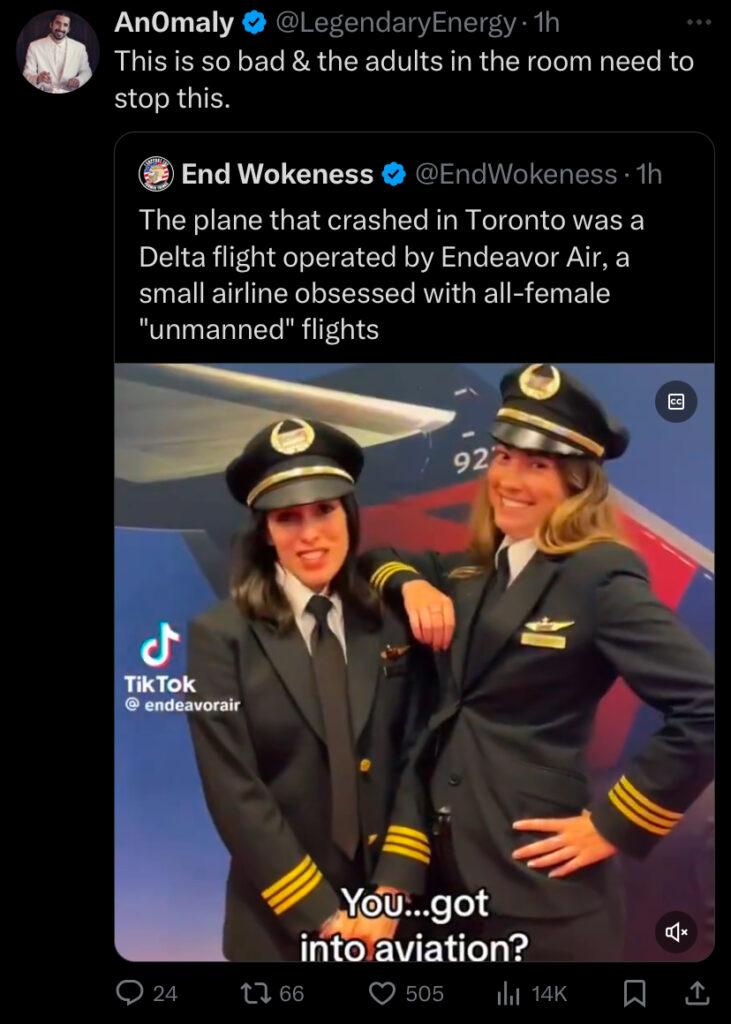Bookmark this post

(x=635, y=993)
